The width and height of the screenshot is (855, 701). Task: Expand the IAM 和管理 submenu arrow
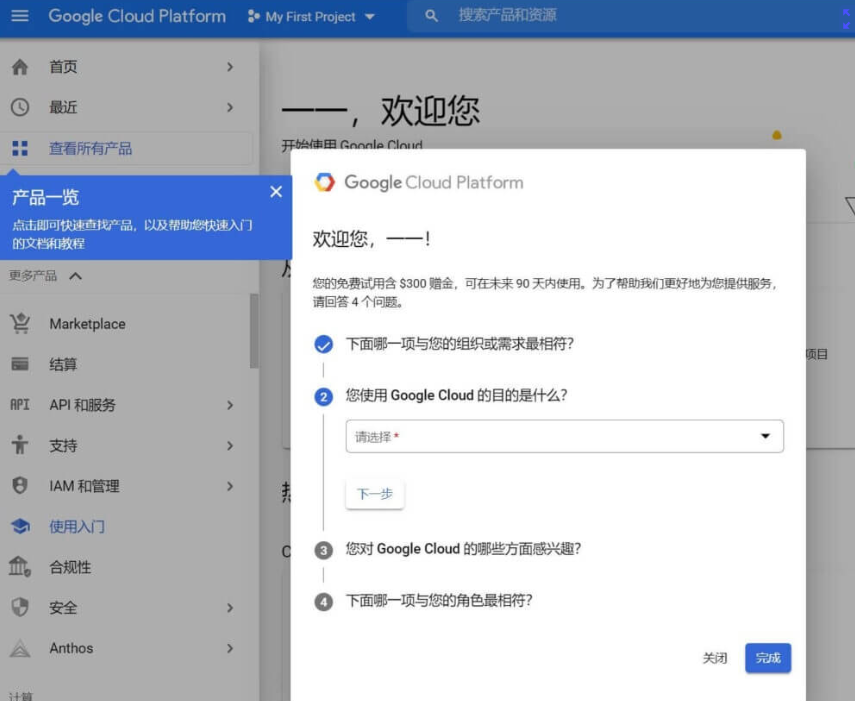pos(230,485)
